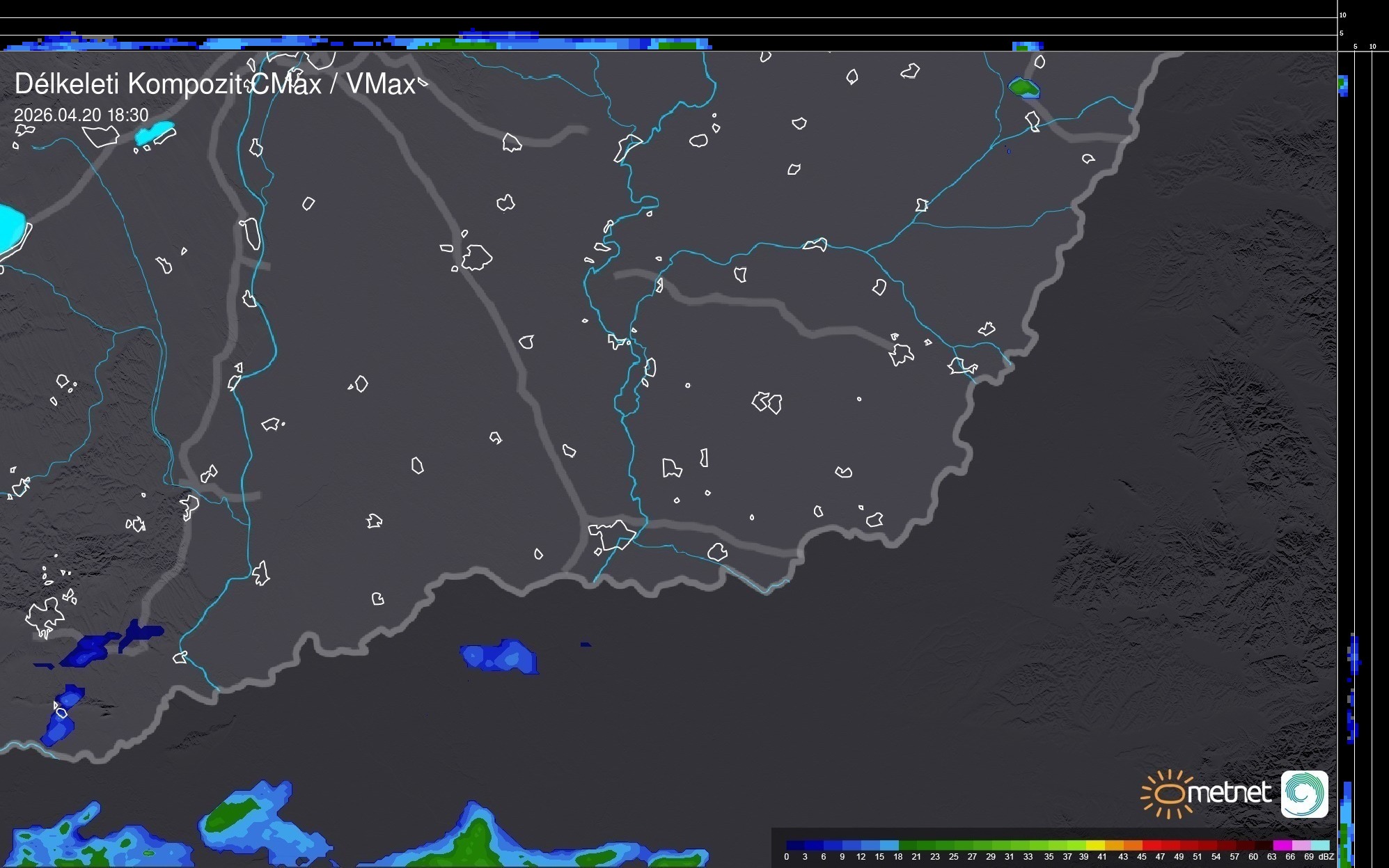Viewport: 1389px width, 868px height.
Task: Click the large cyan lake at the left edge
Action: [x=10, y=228]
